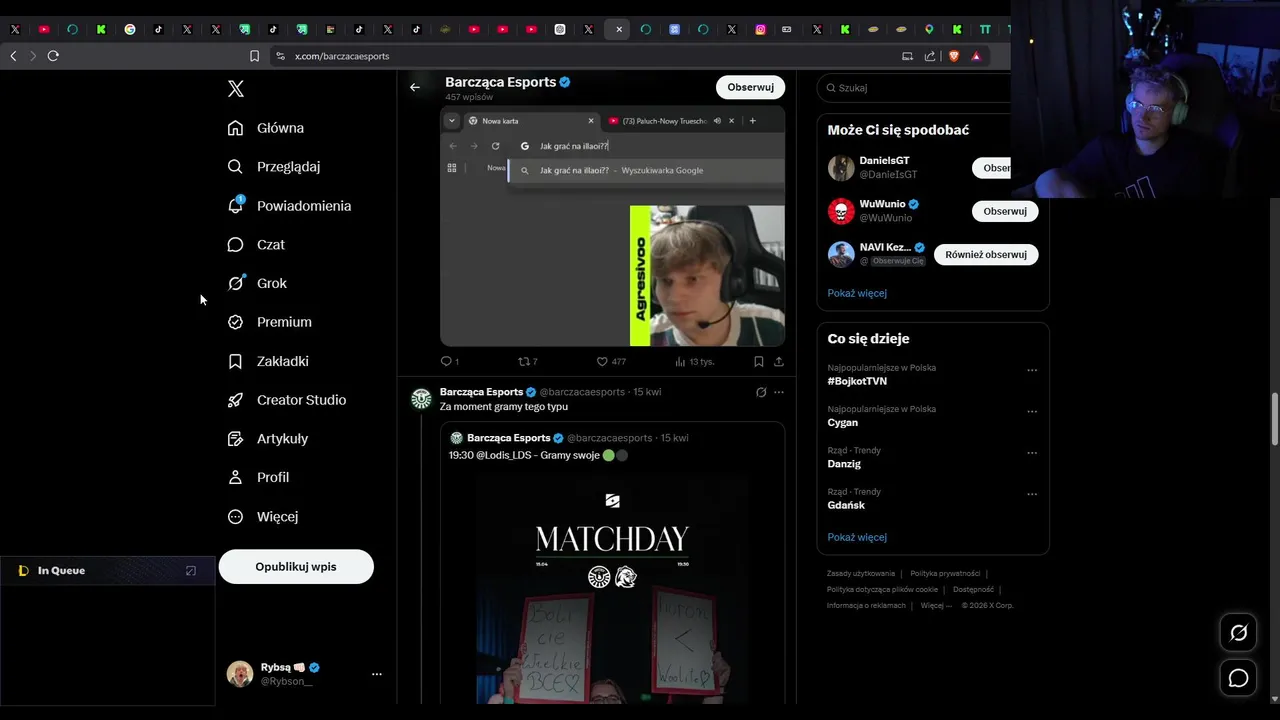Click the browser share icon in address bar
Screen dimensions: 1280x720
click(x=930, y=56)
